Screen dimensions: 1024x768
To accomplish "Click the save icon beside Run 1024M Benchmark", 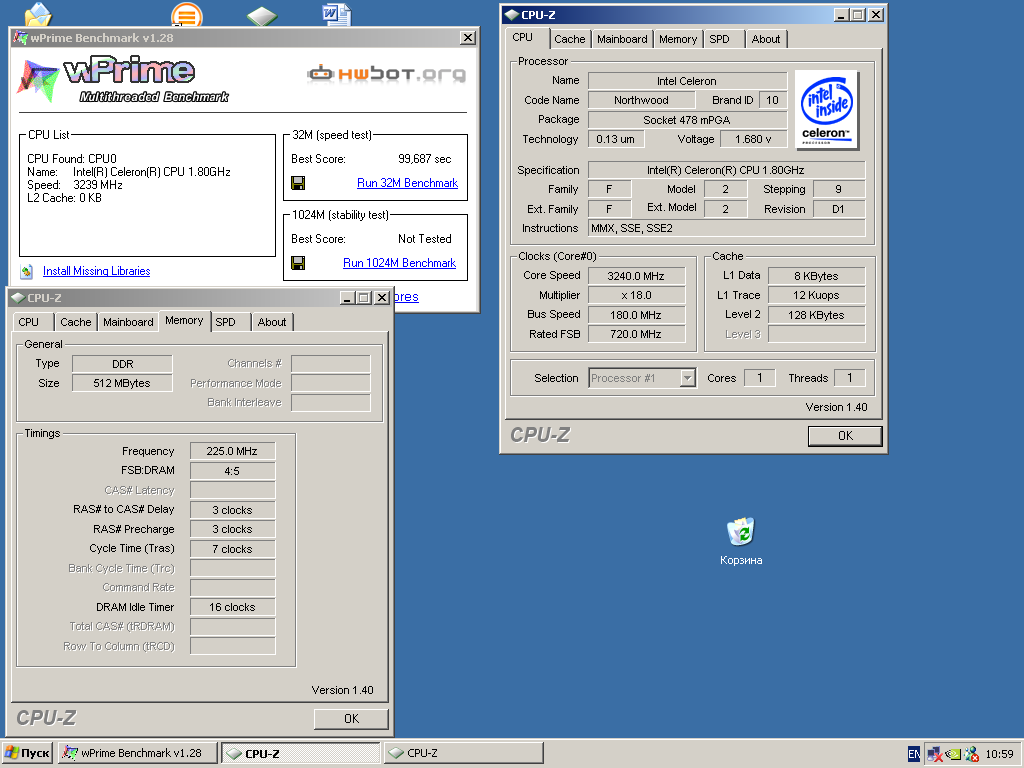I will pos(298,263).
